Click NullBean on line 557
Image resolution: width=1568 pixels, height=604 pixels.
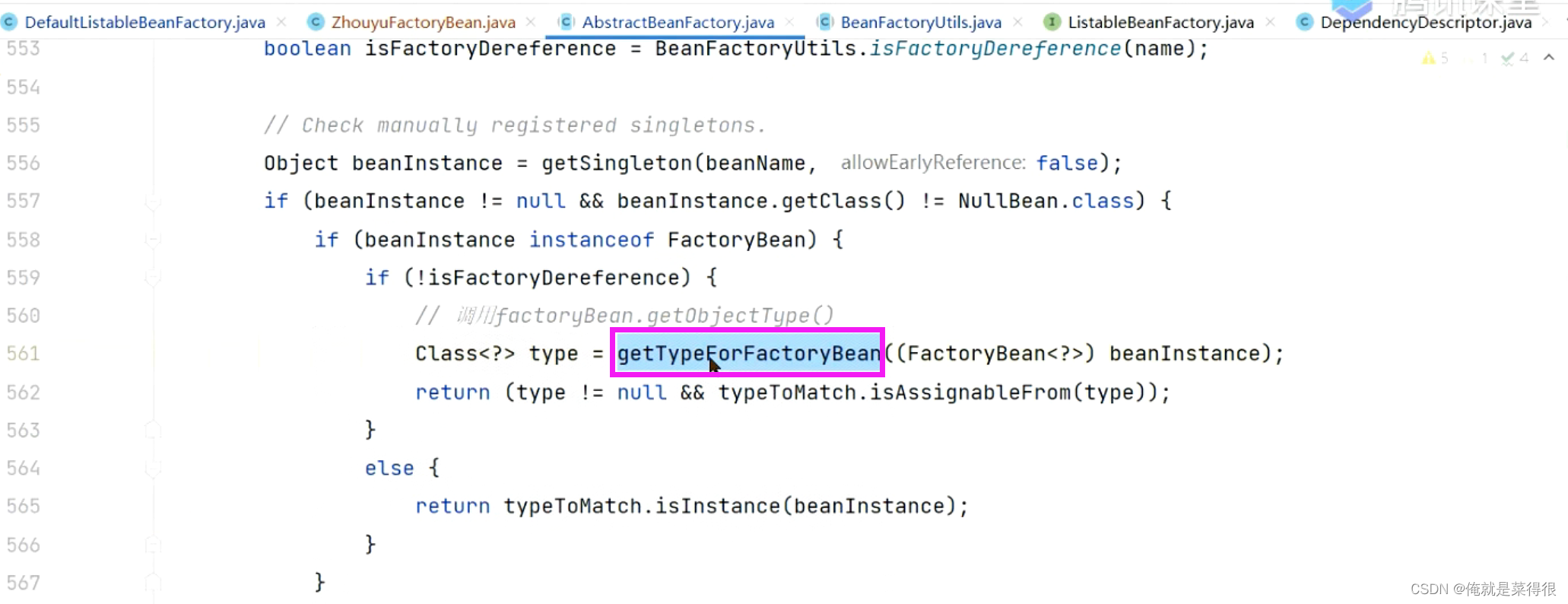pos(1008,202)
